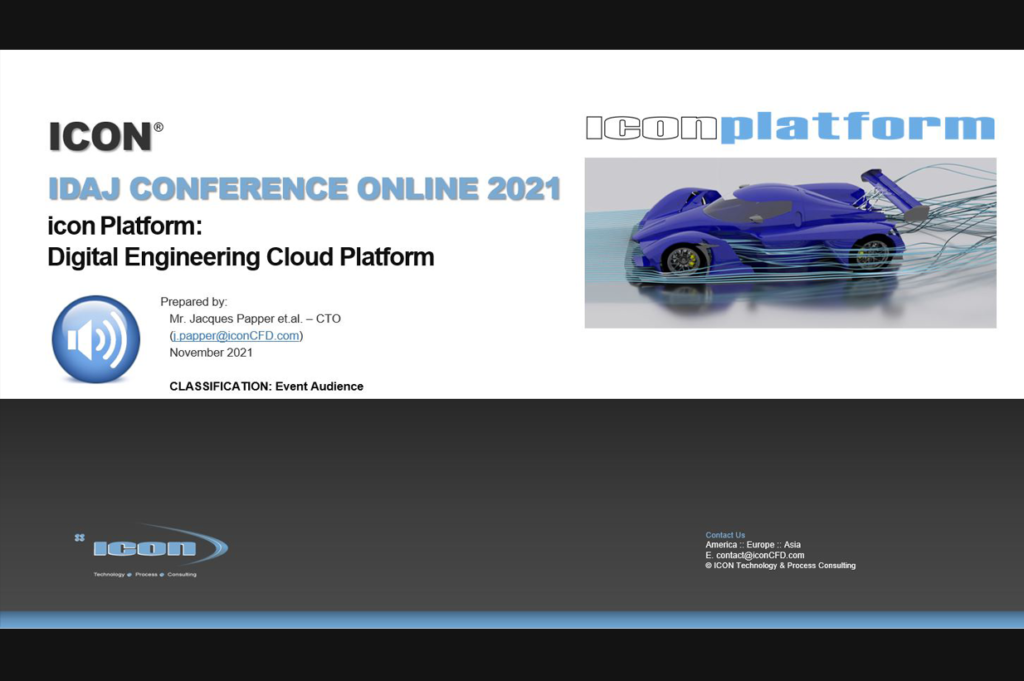
Task: Click the iconplatform logo at top right
Action: tap(789, 127)
